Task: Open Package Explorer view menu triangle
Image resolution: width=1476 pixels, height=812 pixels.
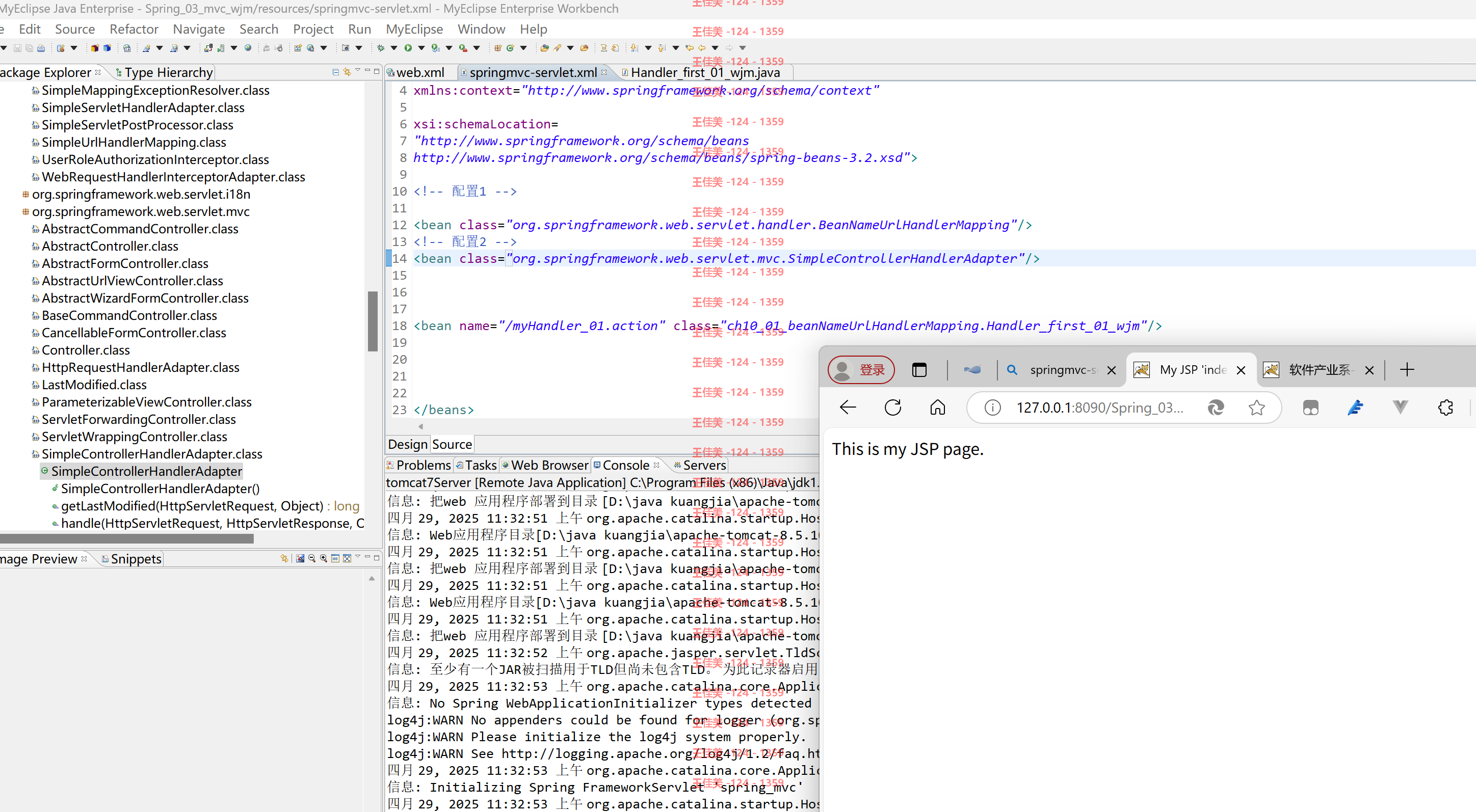Action: point(358,71)
